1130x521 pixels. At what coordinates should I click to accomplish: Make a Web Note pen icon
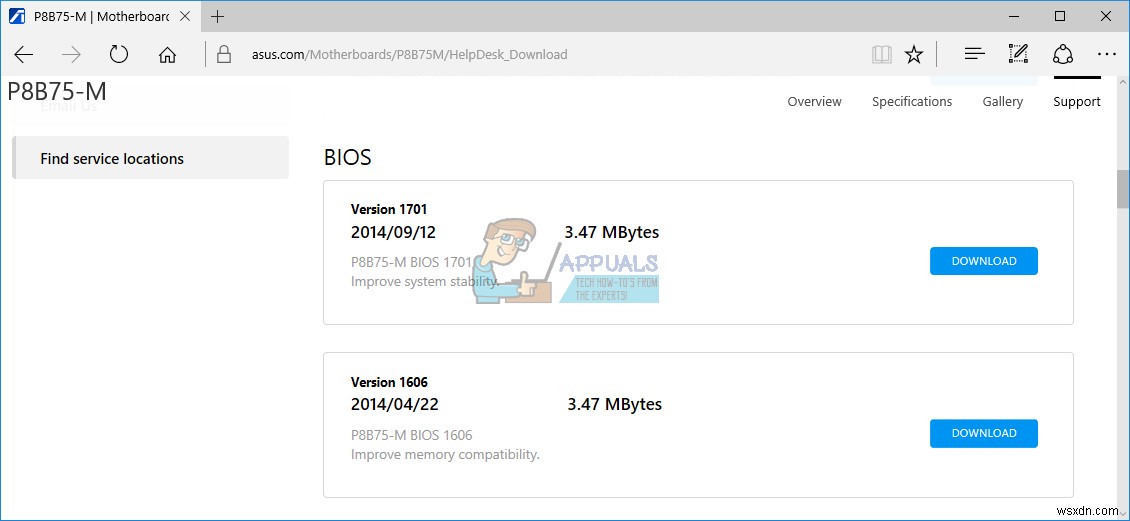(x=1018, y=54)
